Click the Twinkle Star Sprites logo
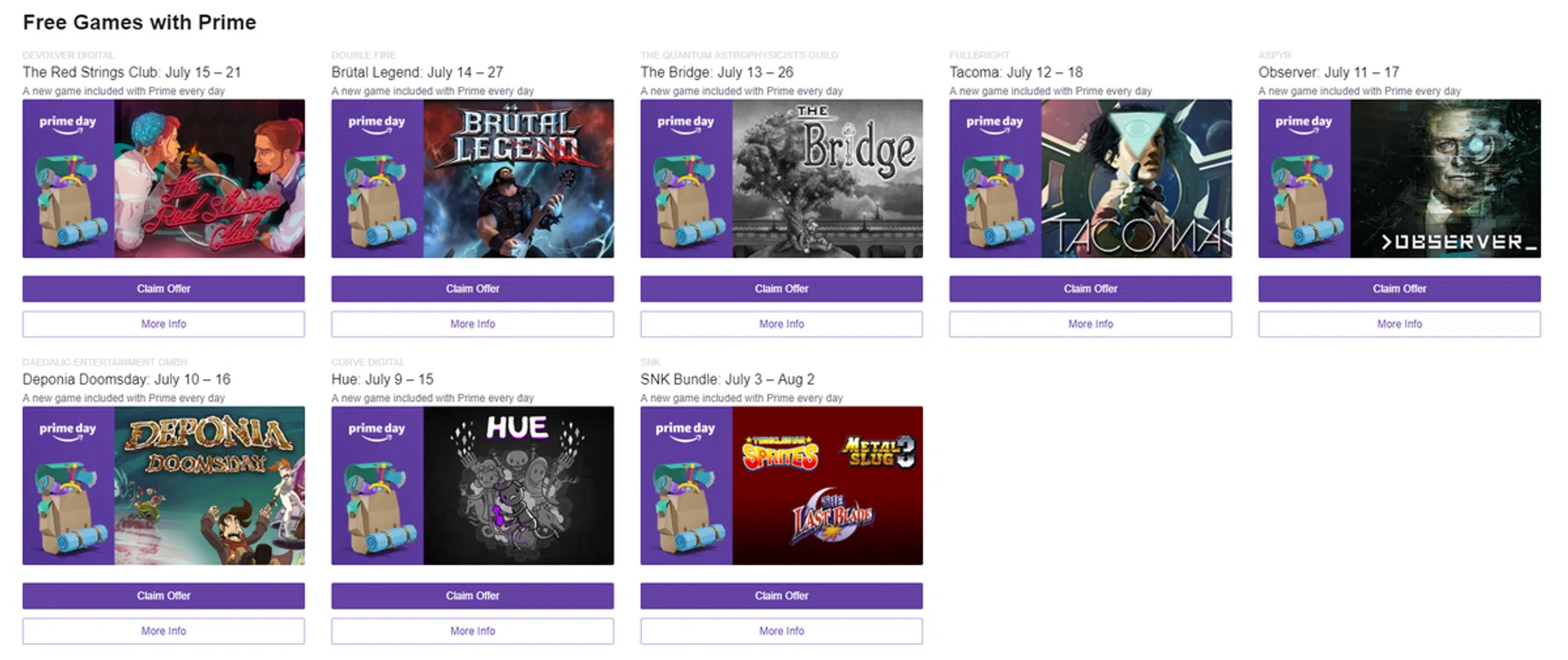The height and width of the screenshot is (660, 1568). (x=780, y=453)
